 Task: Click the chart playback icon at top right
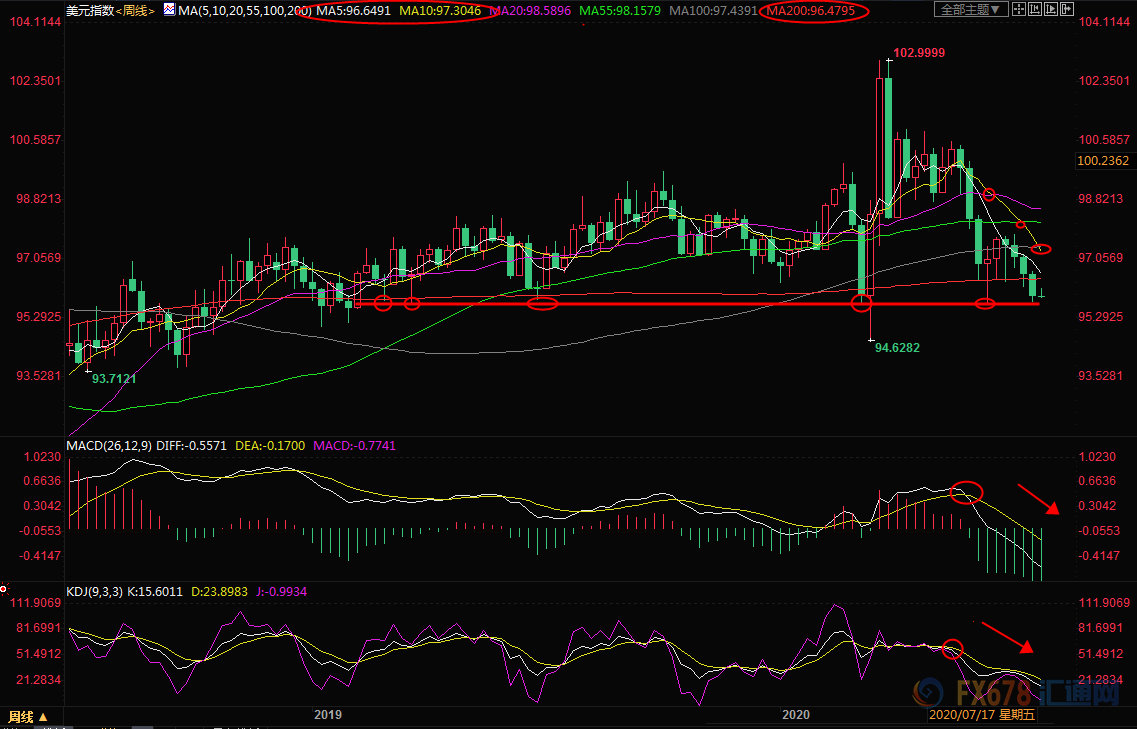tap(1051, 9)
